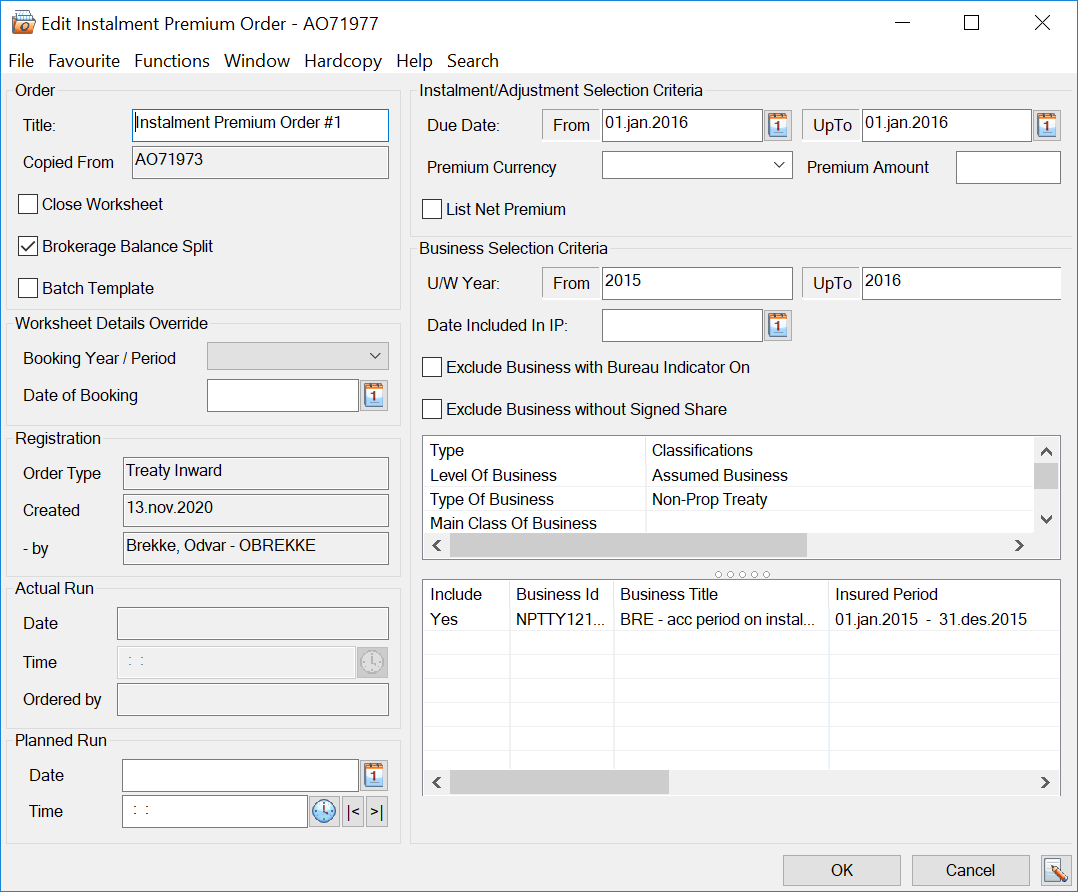Click the |< button beside Planned Run Time

point(353,812)
